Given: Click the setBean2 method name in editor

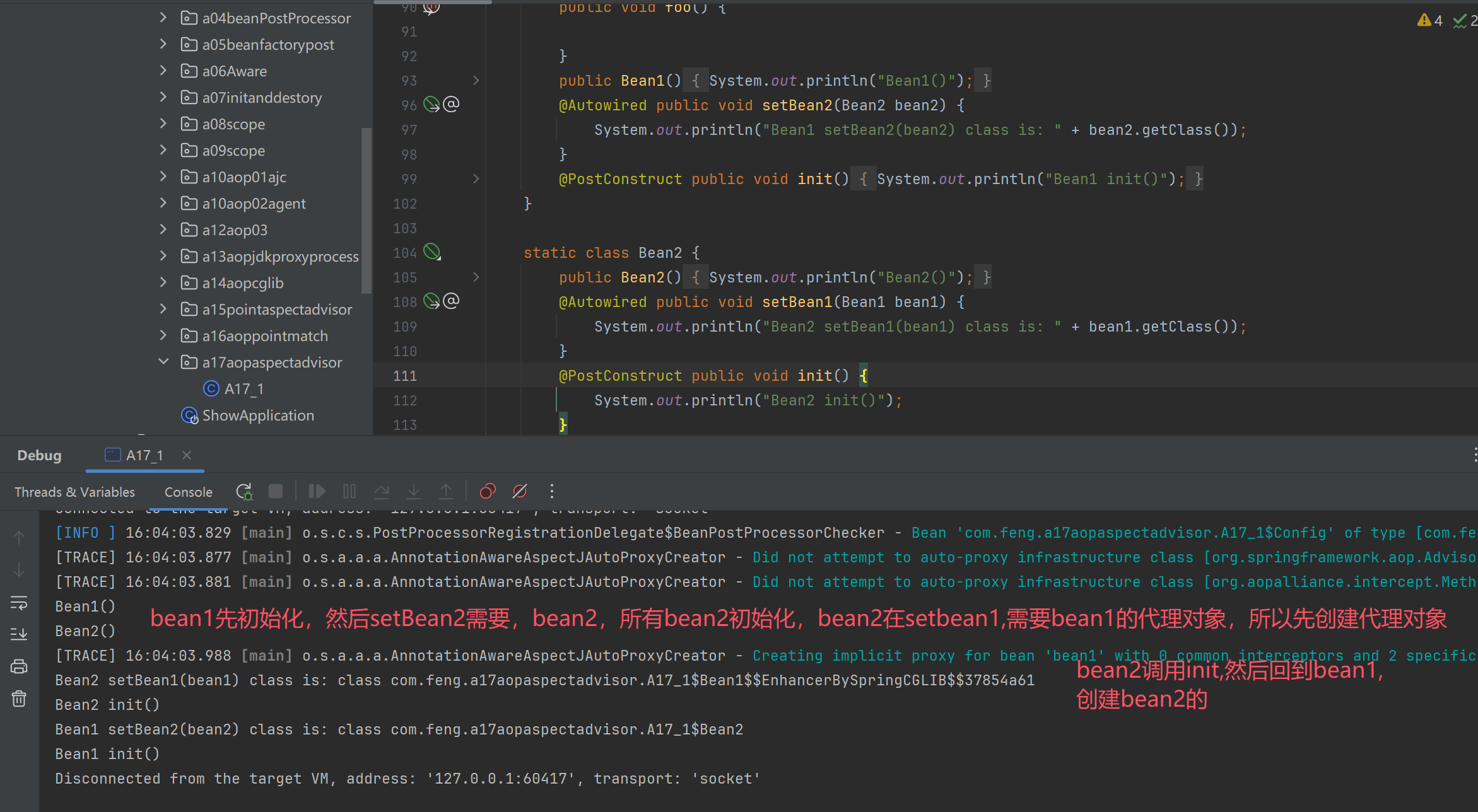Looking at the screenshot, I should 797,105.
